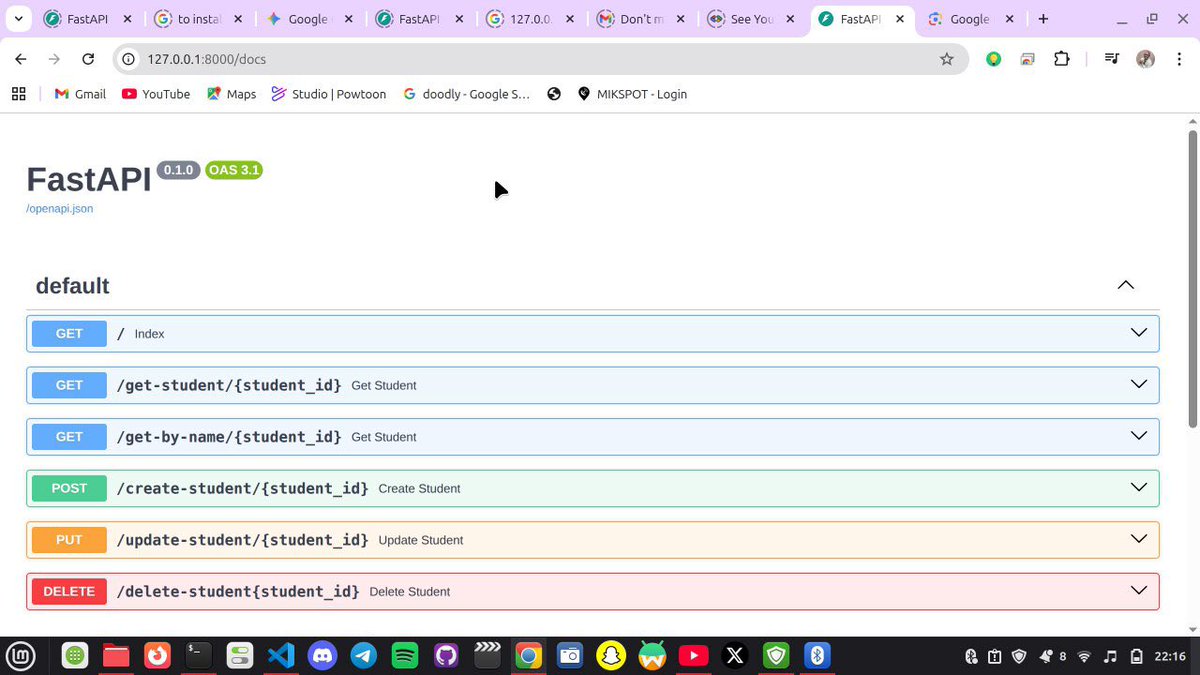The image size is (1200, 675).
Task: Open the media control icon in toolbar
Action: tap(1111, 59)
